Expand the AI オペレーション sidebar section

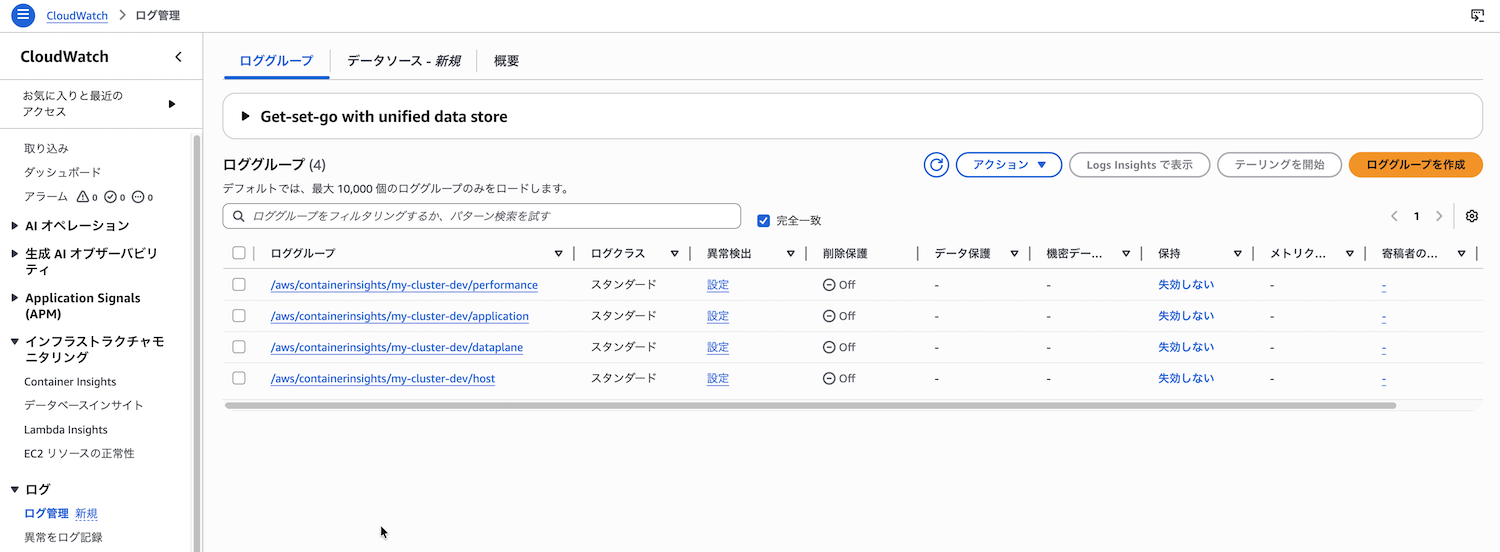click(x=15, y=226)
